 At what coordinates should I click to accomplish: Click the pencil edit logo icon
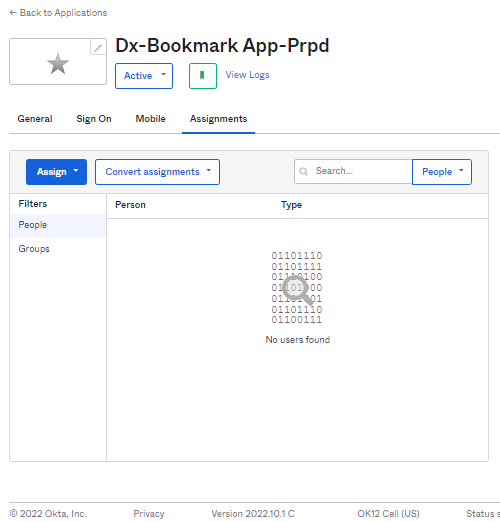point(98,47)
